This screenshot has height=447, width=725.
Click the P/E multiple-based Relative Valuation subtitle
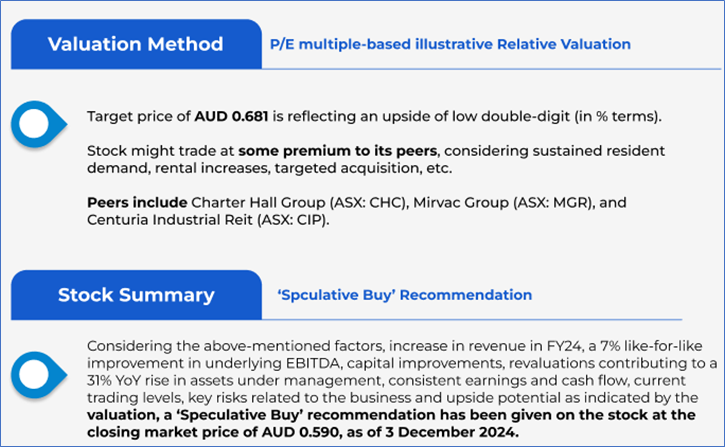pos(450,44)
